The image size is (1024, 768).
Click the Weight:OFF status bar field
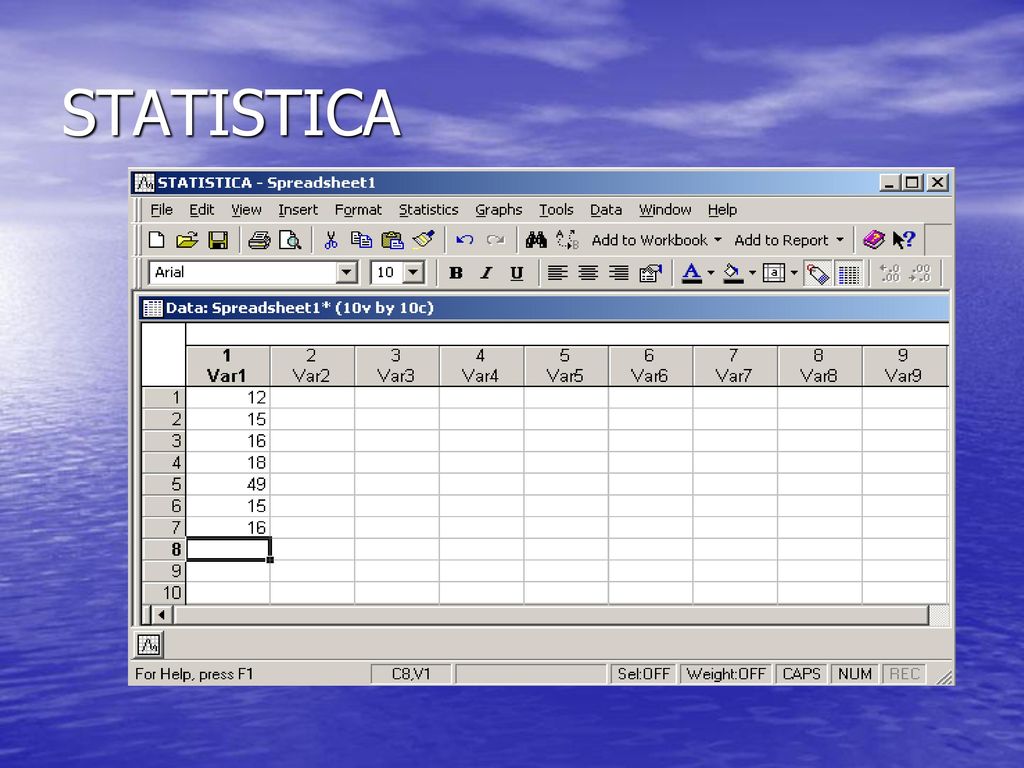726,674
